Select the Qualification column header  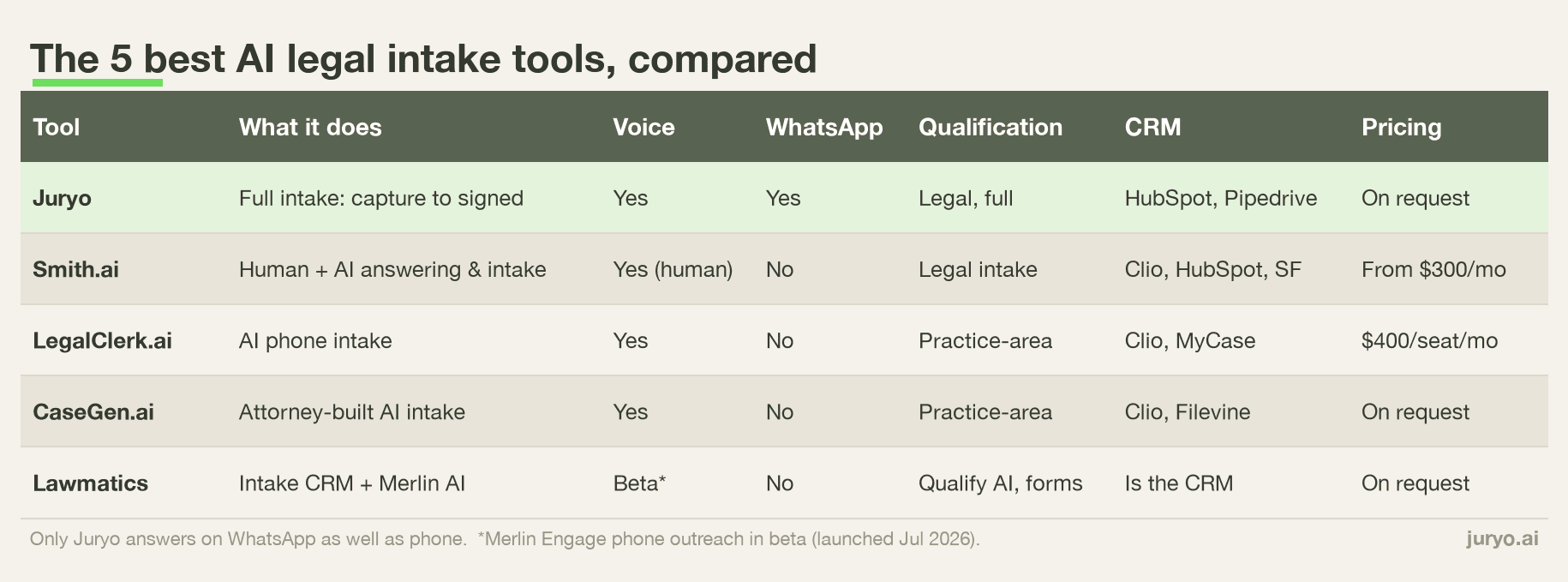click(990, 127)
